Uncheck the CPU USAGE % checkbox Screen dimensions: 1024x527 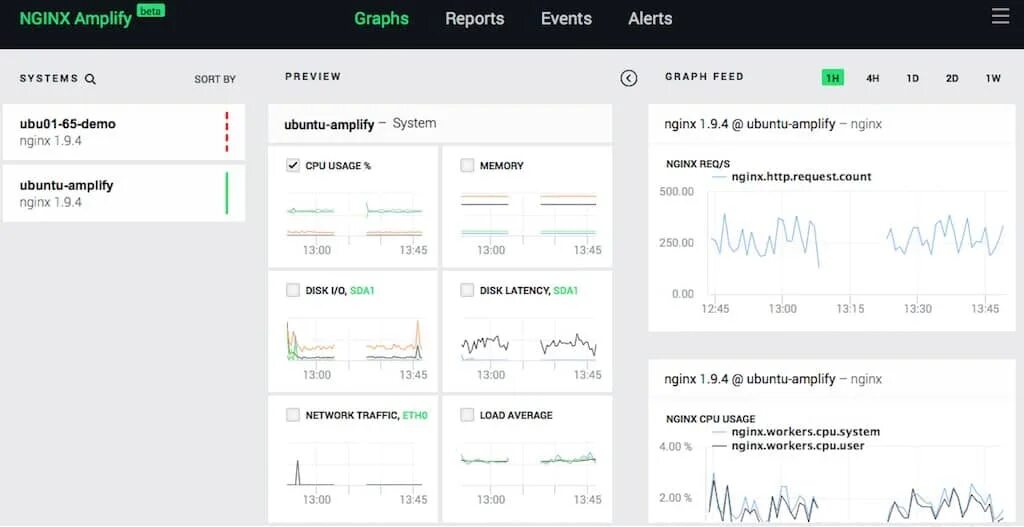click(x=293, y=165)
